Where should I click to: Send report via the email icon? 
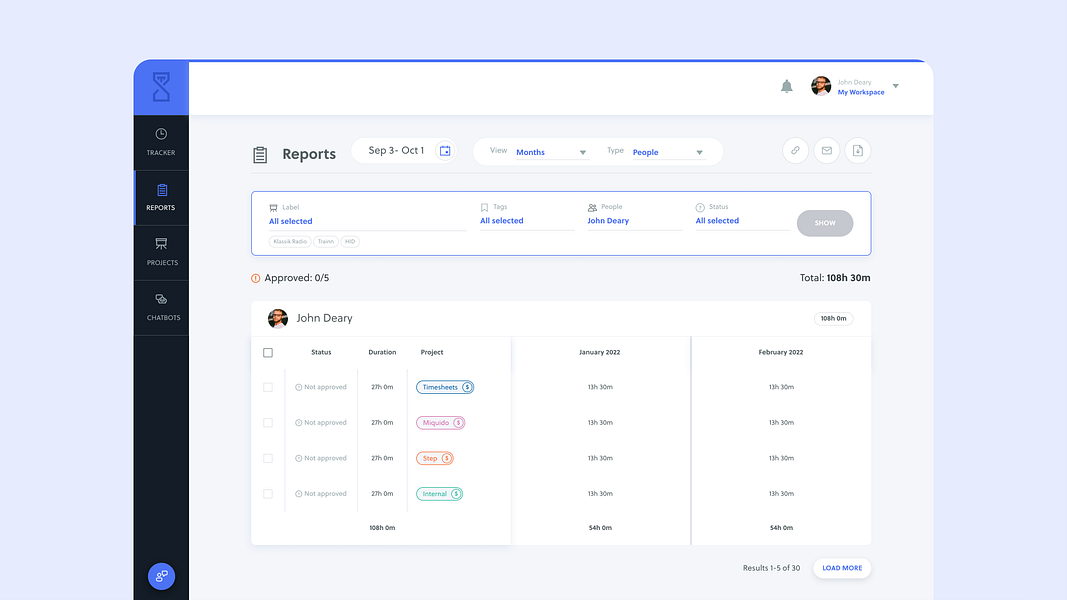point(826,150)
